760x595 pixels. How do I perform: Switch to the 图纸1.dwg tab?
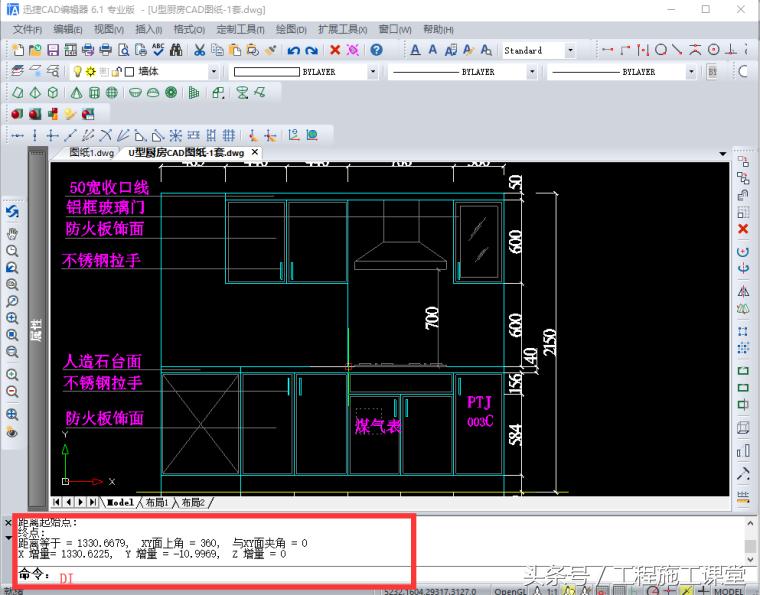[92, 153]
